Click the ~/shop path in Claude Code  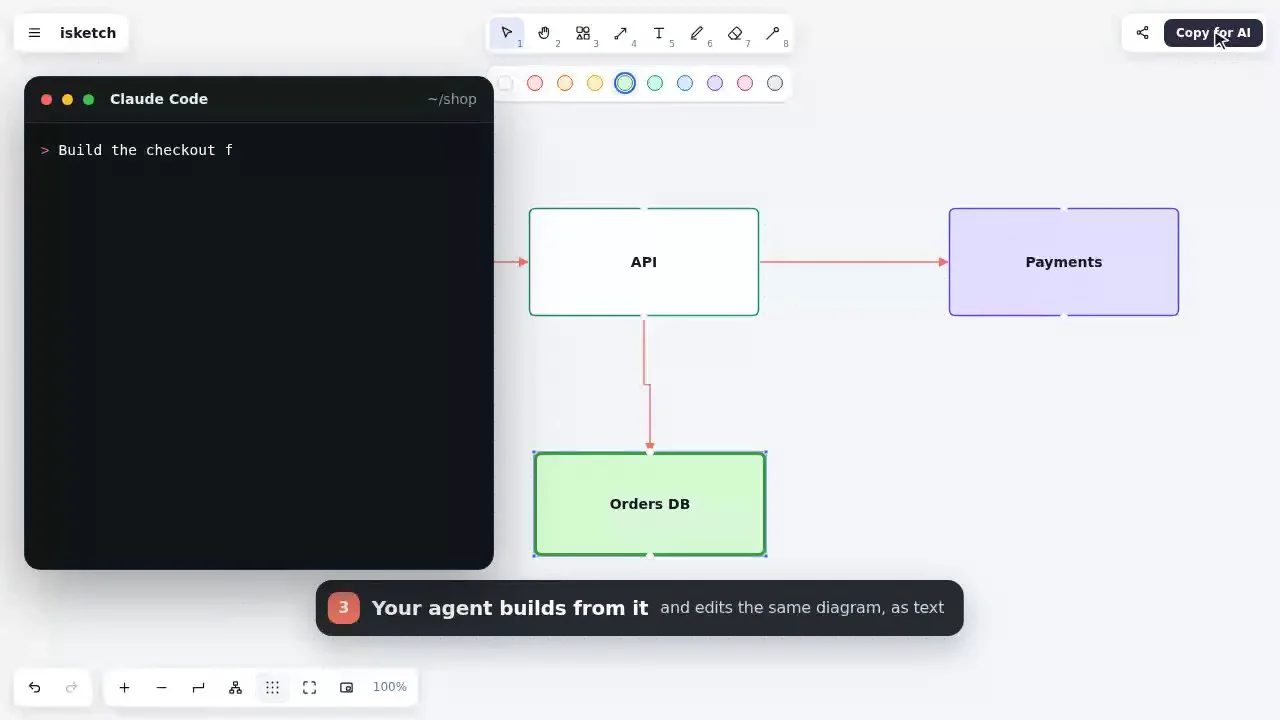(452, 99)
